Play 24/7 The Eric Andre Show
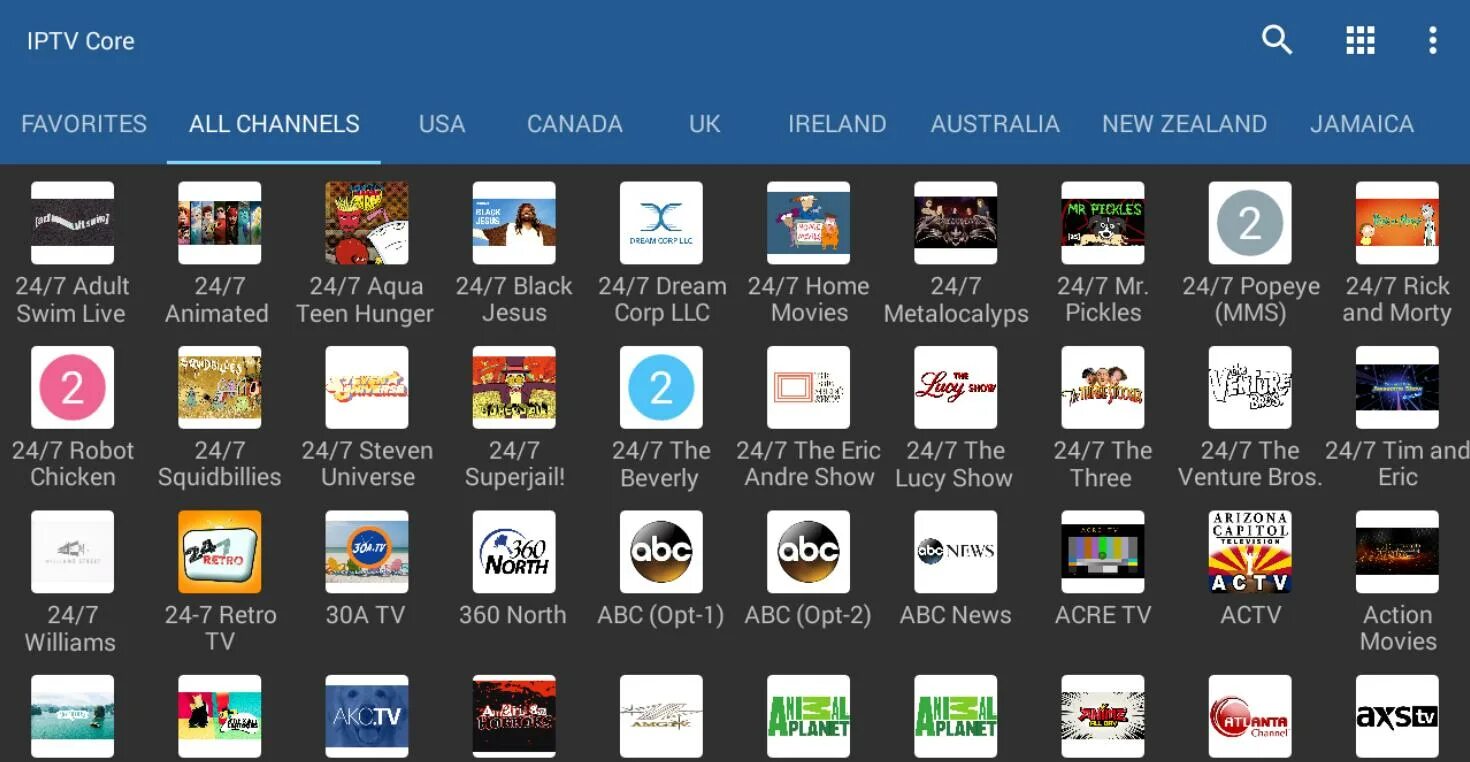Image resolution: width=1470 pixels, height=762 pixels. pos(808,388)
